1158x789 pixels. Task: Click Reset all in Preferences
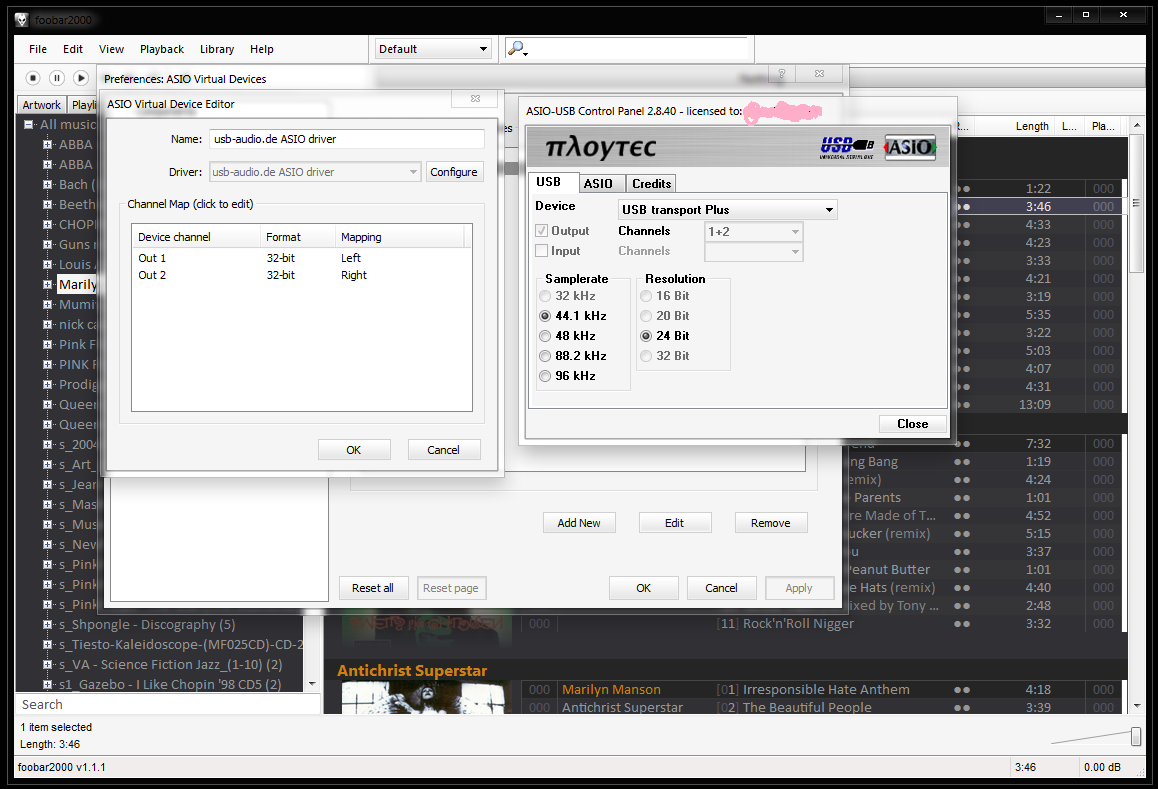click(x=373, y=588)
